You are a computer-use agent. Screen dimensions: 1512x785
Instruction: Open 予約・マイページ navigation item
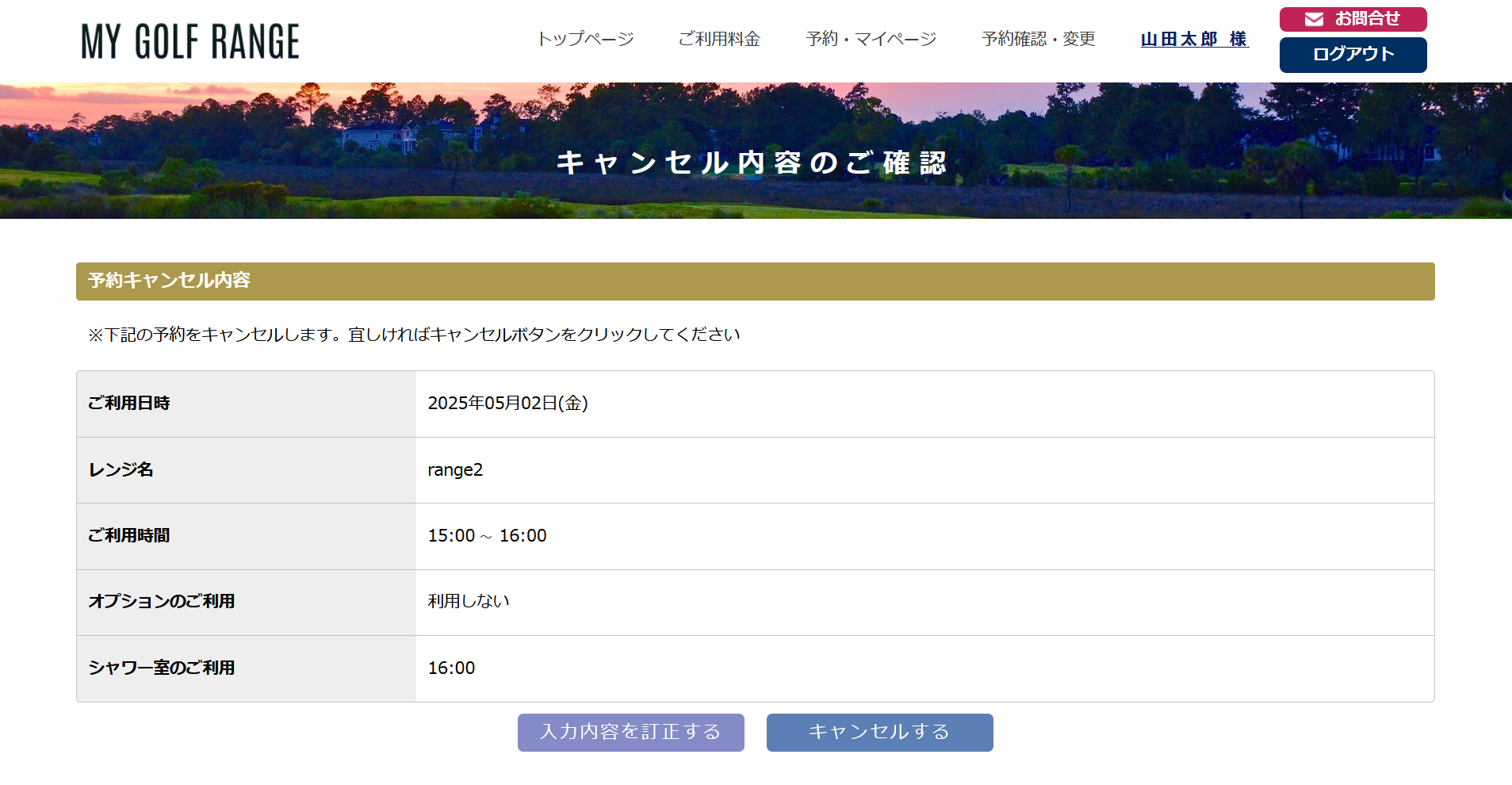871,39
